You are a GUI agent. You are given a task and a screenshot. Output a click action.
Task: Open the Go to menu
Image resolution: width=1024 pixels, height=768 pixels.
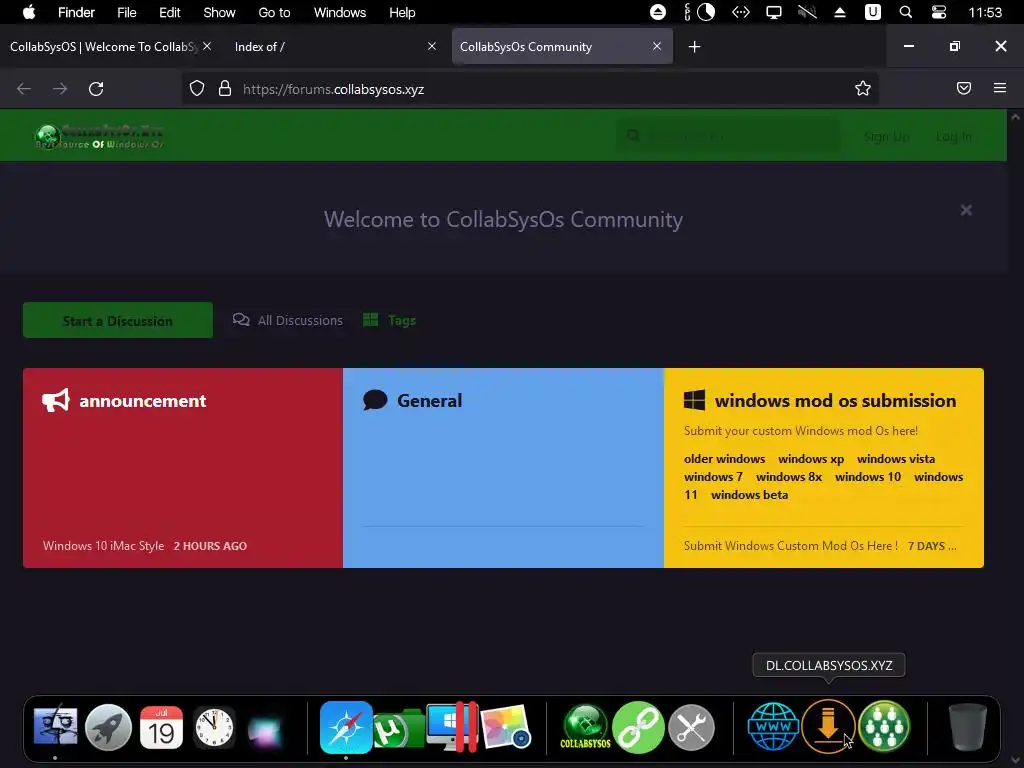(x=274, y=12)
